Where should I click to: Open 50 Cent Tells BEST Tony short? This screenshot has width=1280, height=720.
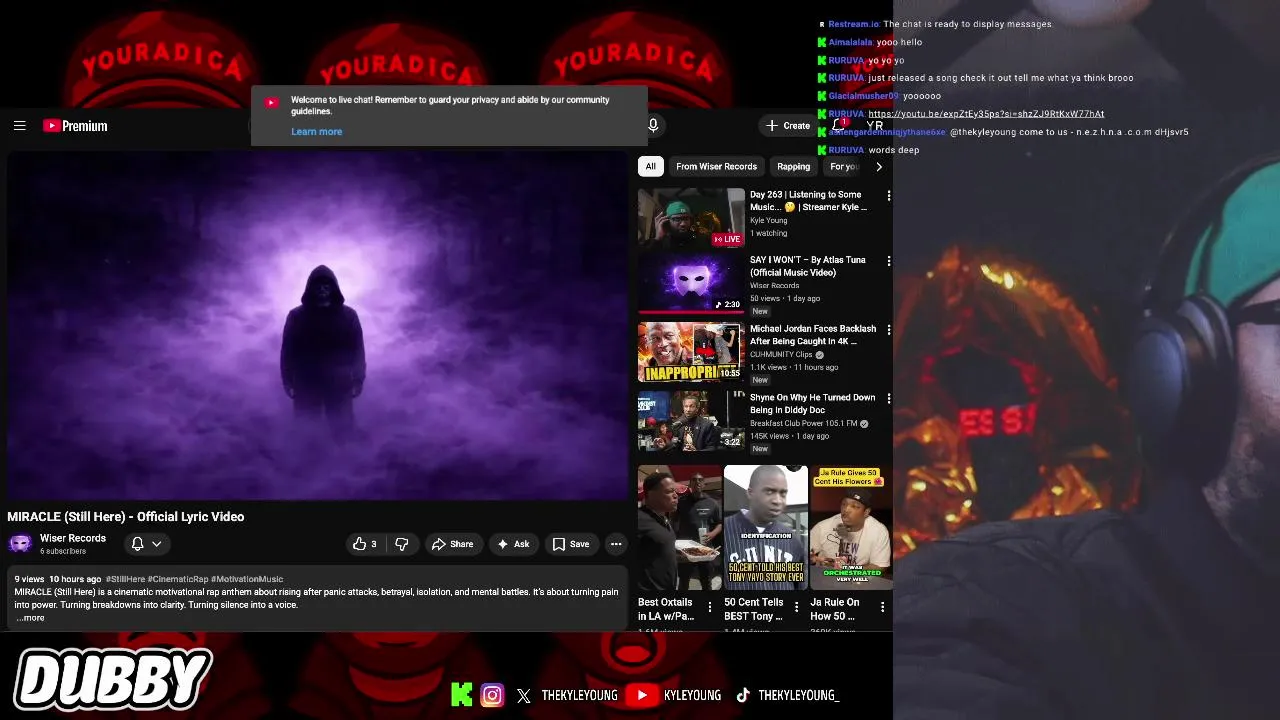[765, 528]
